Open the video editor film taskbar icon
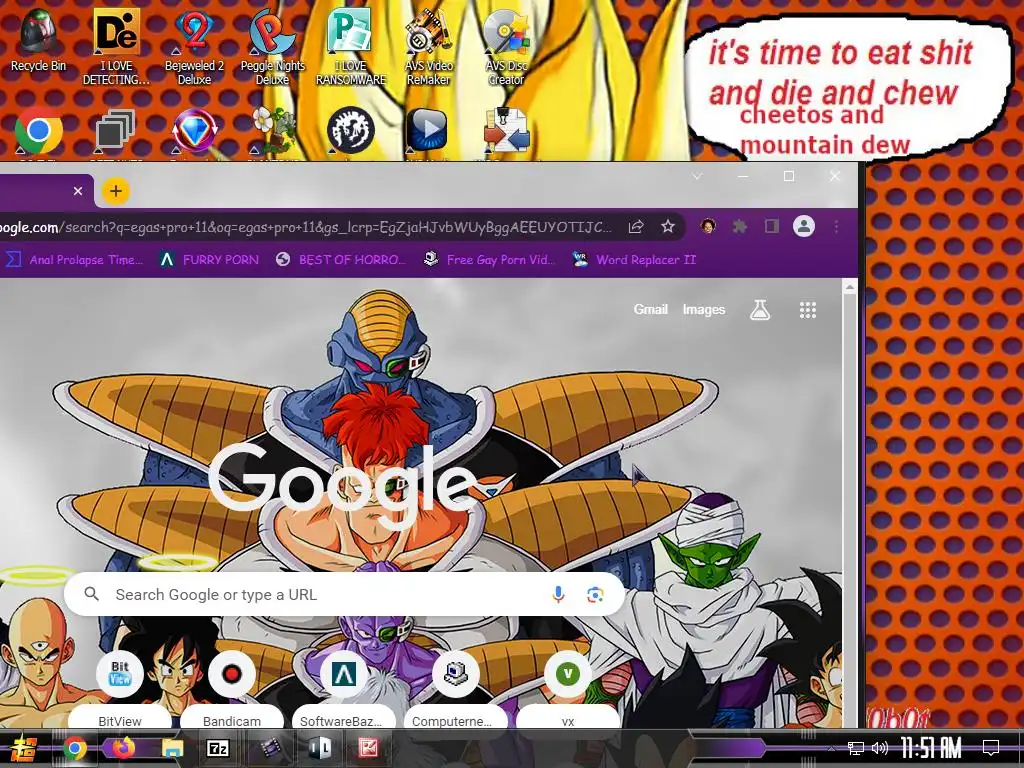This screenshot has height=768, width=1024. point(270,748)
